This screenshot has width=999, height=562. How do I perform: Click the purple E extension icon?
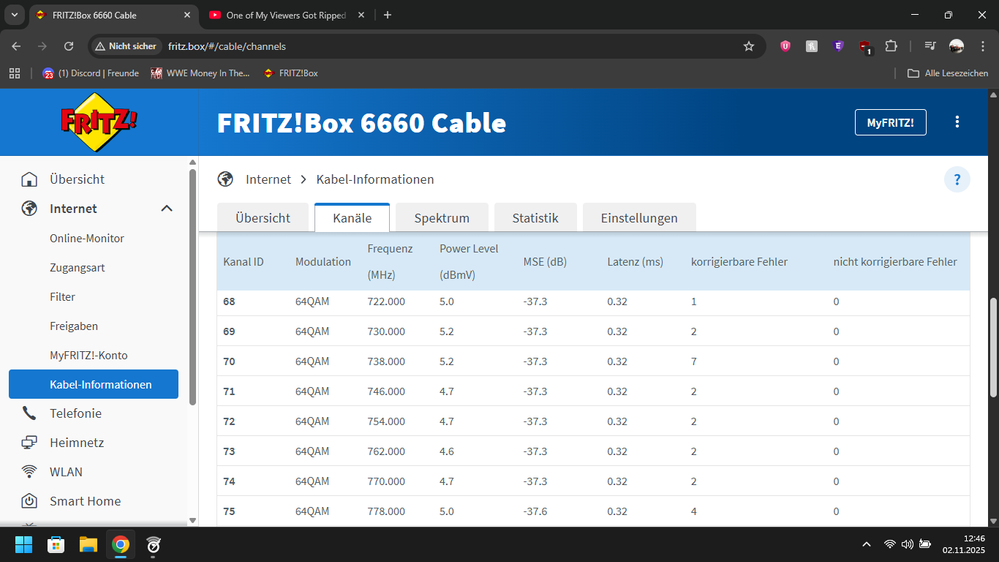[x=838, y=46]
